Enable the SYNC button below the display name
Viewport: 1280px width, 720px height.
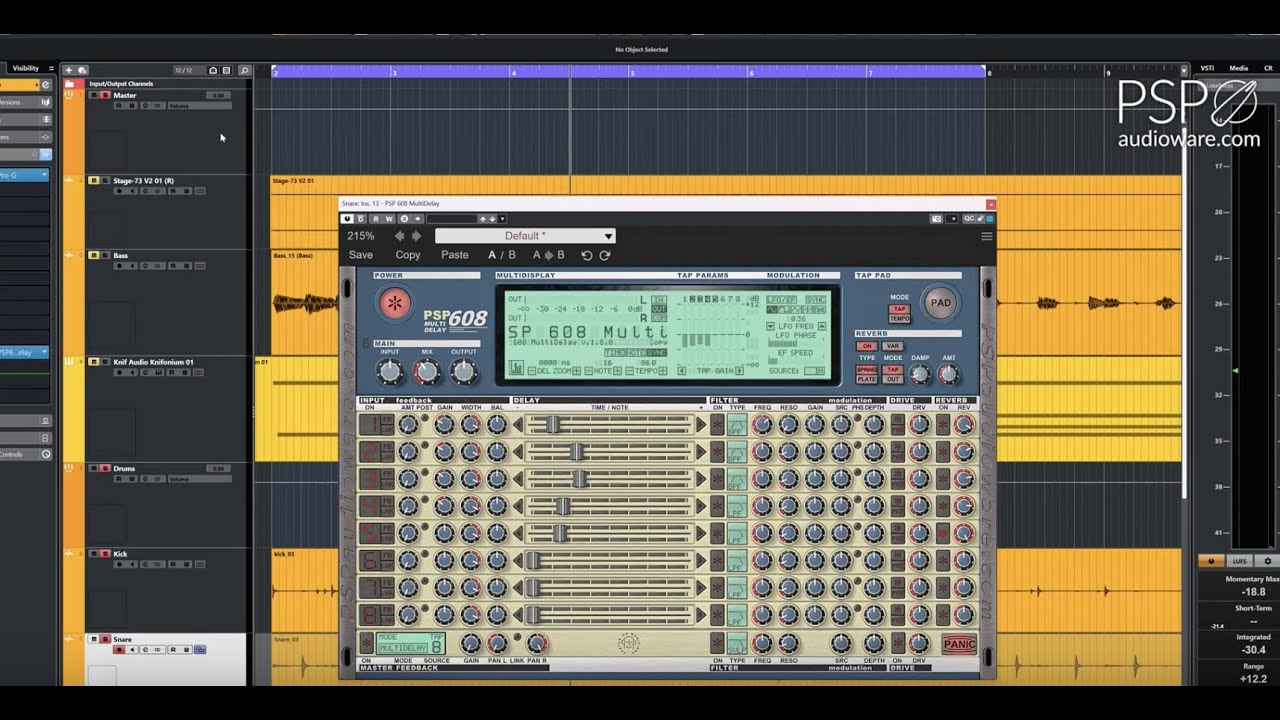pos(657,353)
